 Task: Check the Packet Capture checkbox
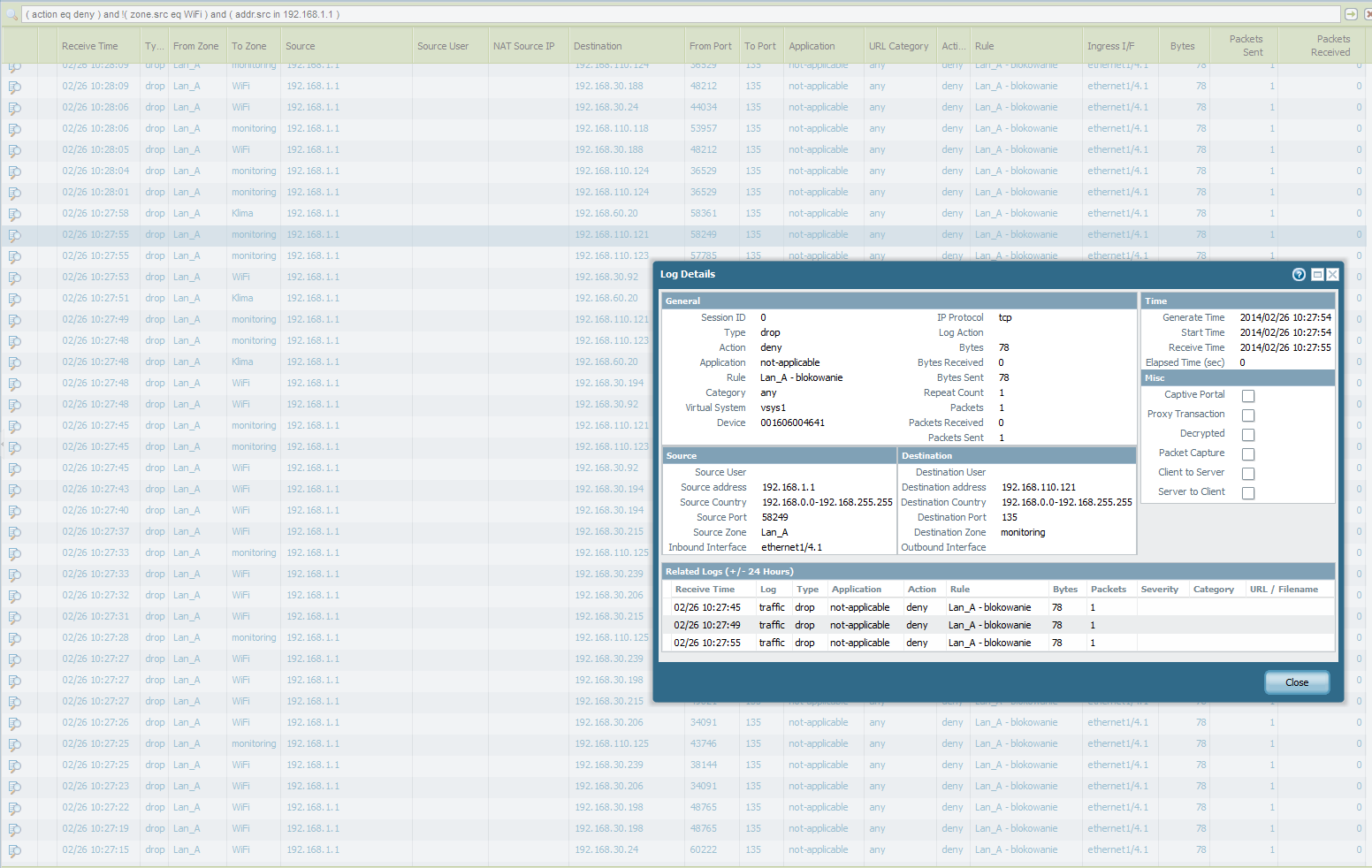click(1248, 454)
